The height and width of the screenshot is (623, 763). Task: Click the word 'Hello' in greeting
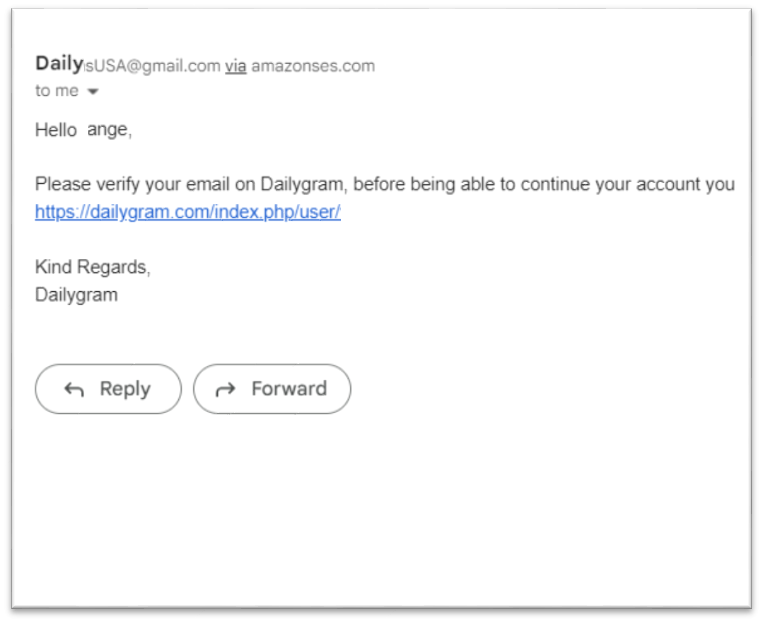[x=56, y=130]
